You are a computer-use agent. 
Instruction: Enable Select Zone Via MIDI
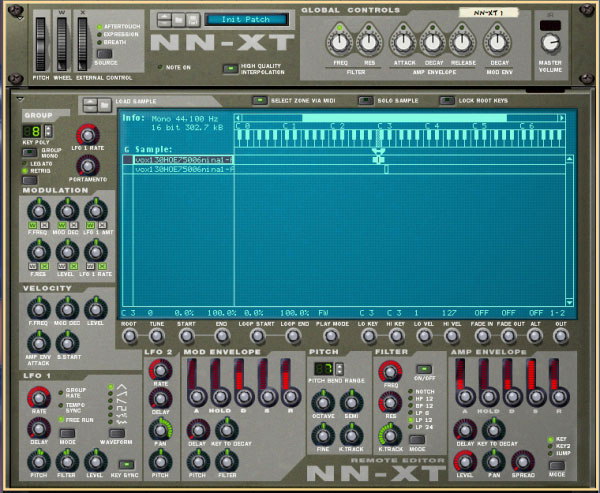tap(259, 100)
